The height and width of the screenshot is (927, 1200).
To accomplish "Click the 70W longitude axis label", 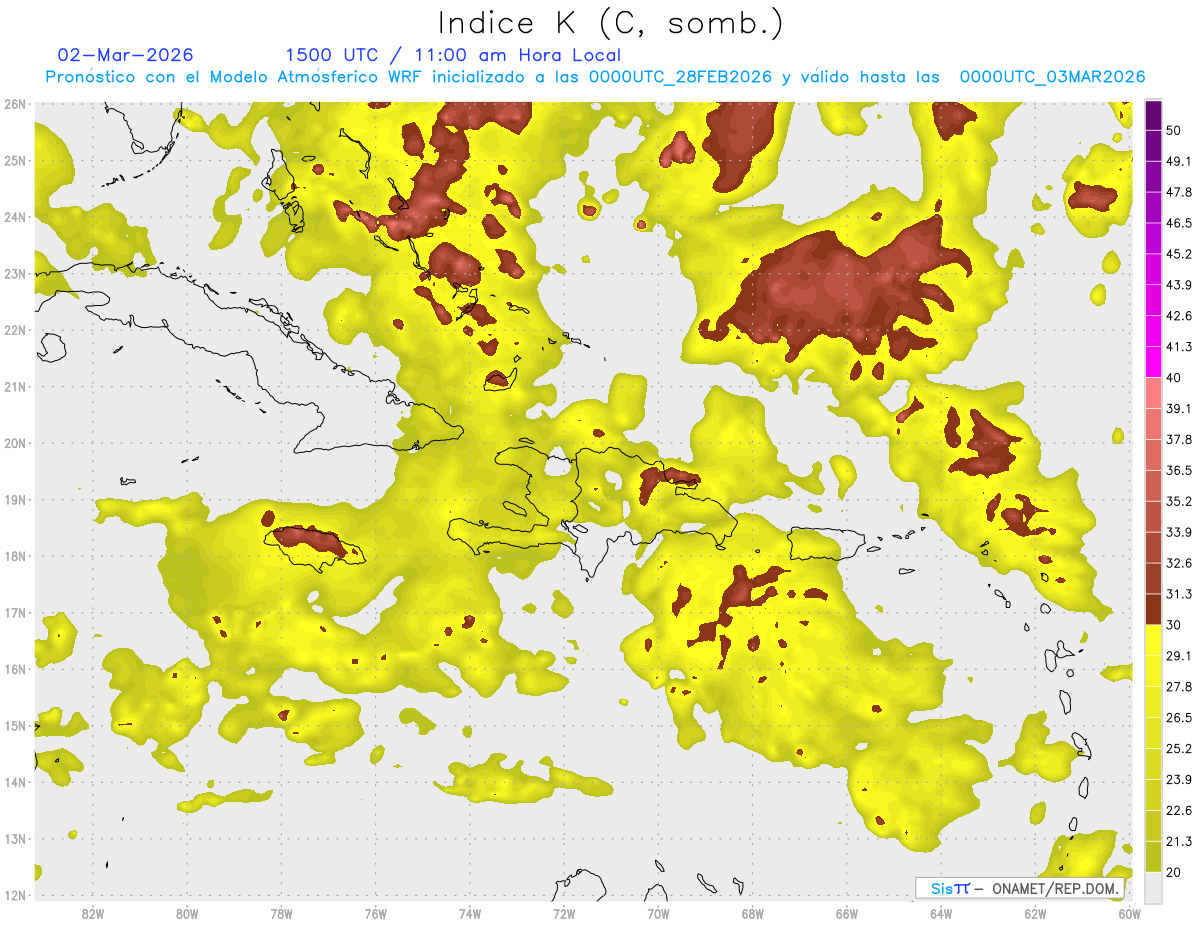I will [658, 913].
